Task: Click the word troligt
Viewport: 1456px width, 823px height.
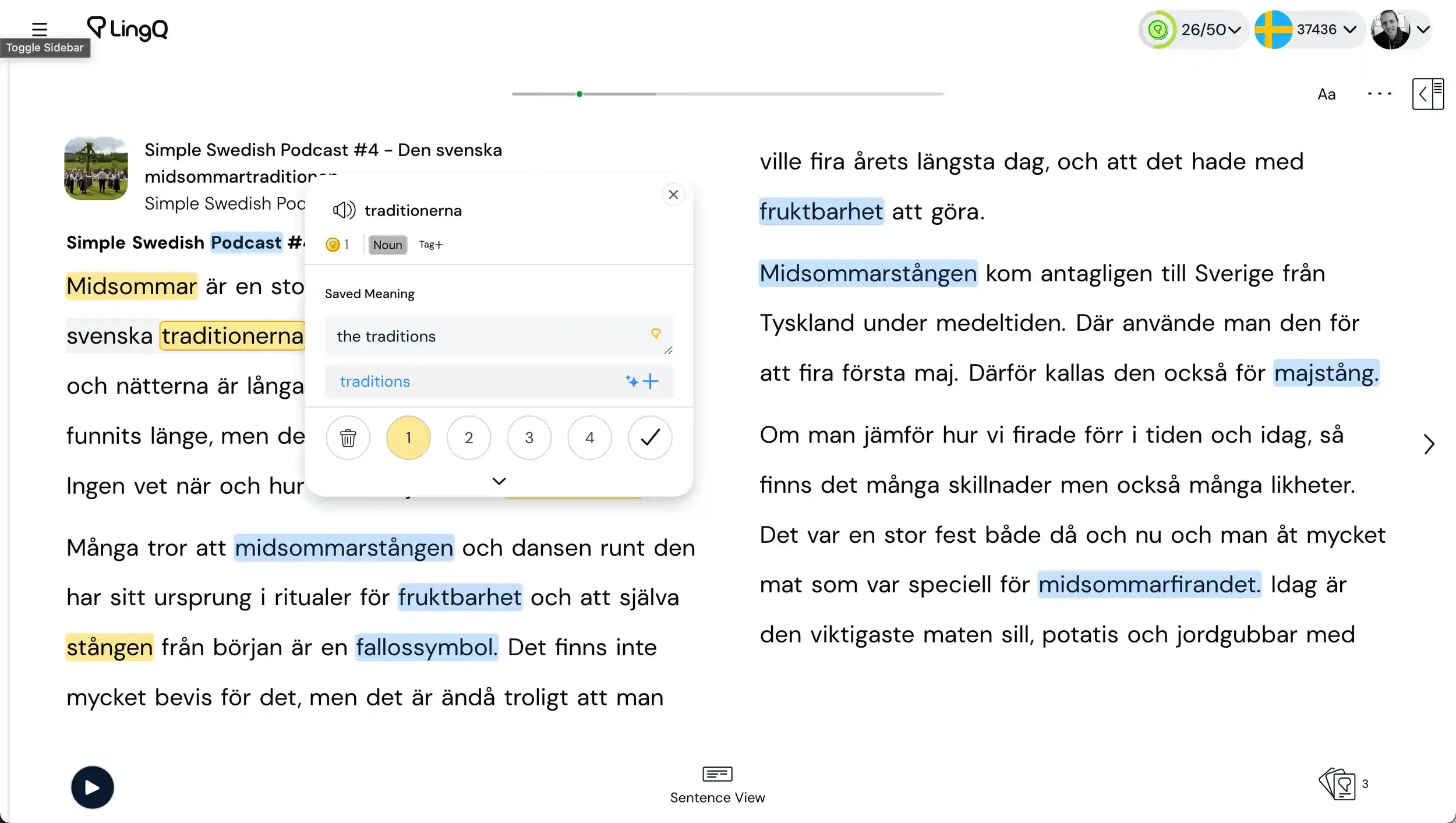Action: pos(536,697)
